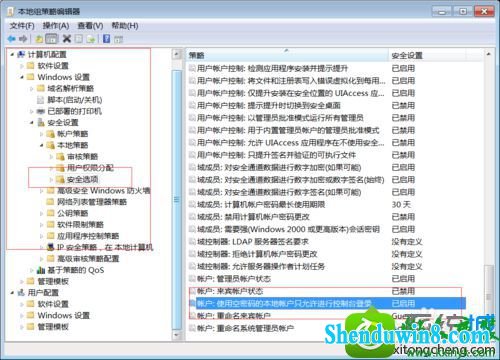Click policy list scrollbar up arrow
Screen dimensions: 500x360
(488, 54)
